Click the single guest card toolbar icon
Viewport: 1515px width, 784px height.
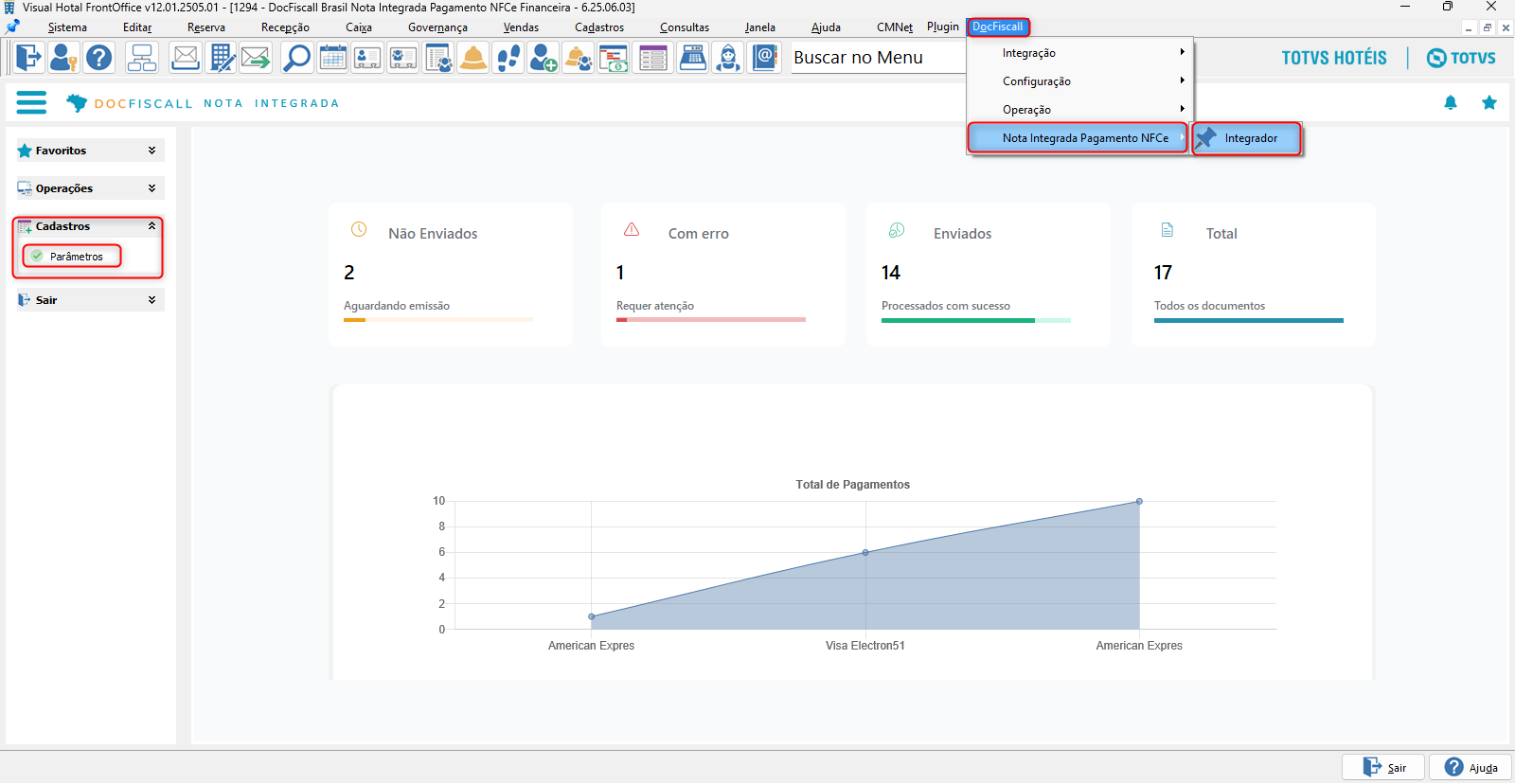tap(367, 58)
